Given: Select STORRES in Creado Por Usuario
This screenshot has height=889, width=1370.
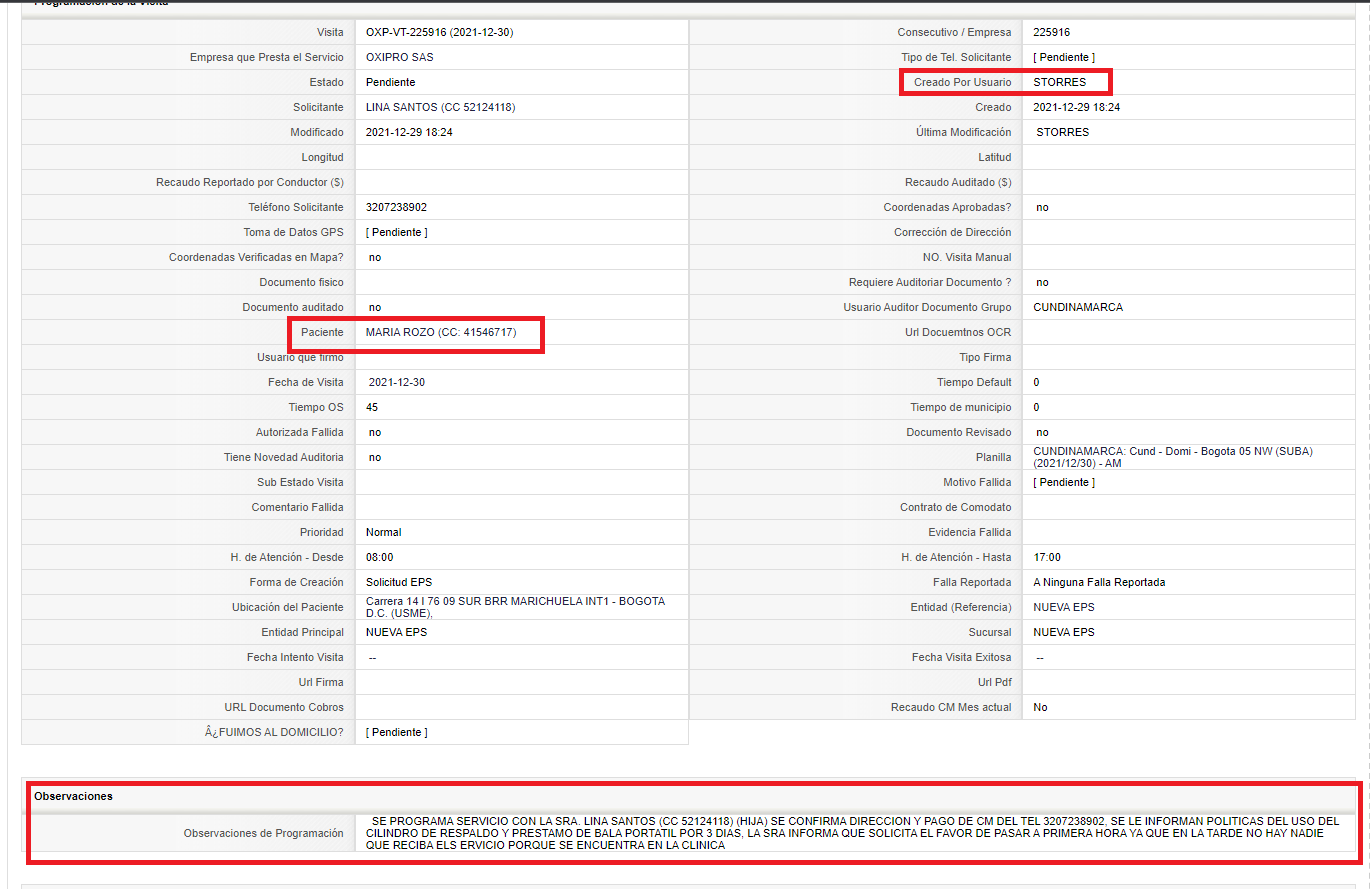Looking at the screenshot, I should pos(1059,82).
